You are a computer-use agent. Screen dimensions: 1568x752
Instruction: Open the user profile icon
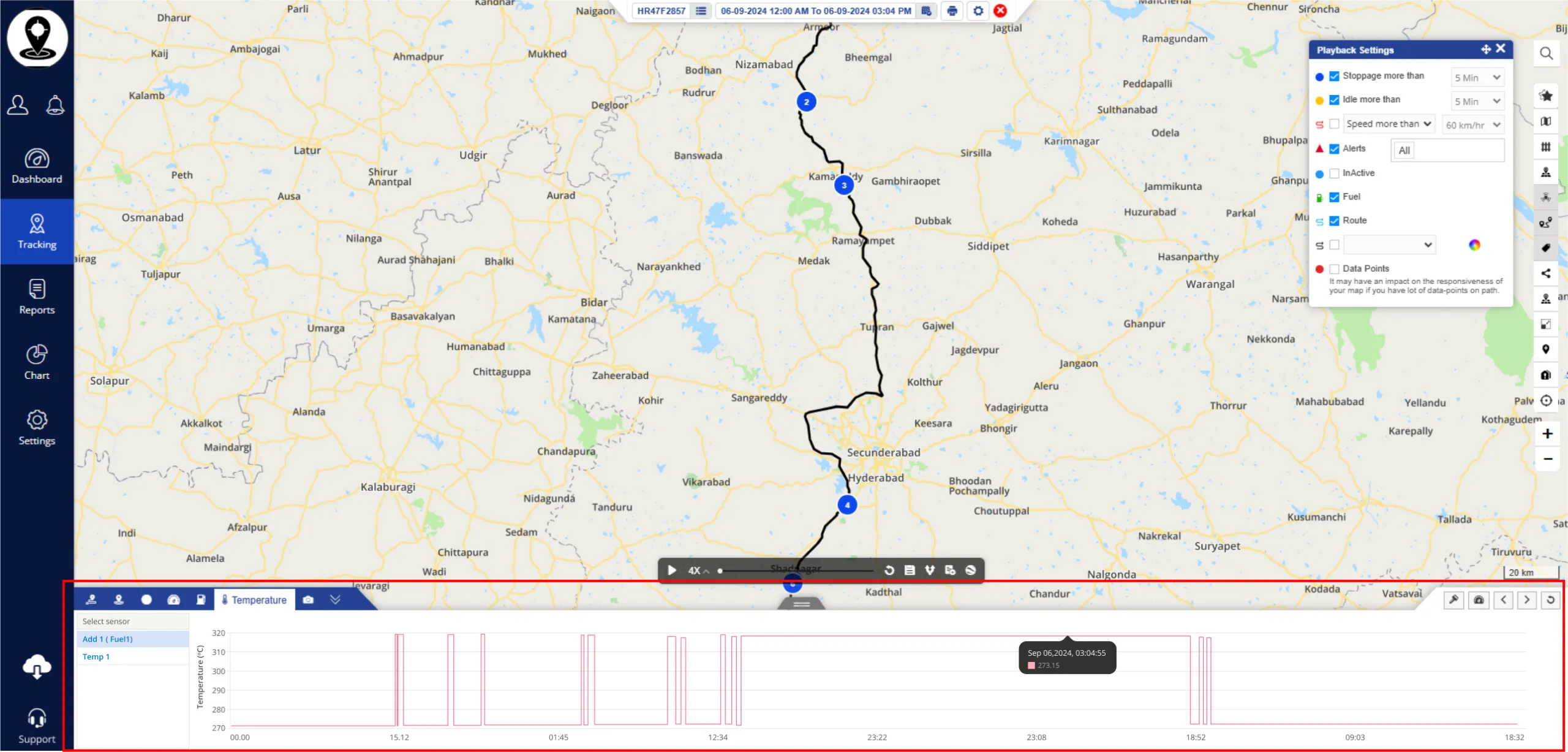pos(18,105)
